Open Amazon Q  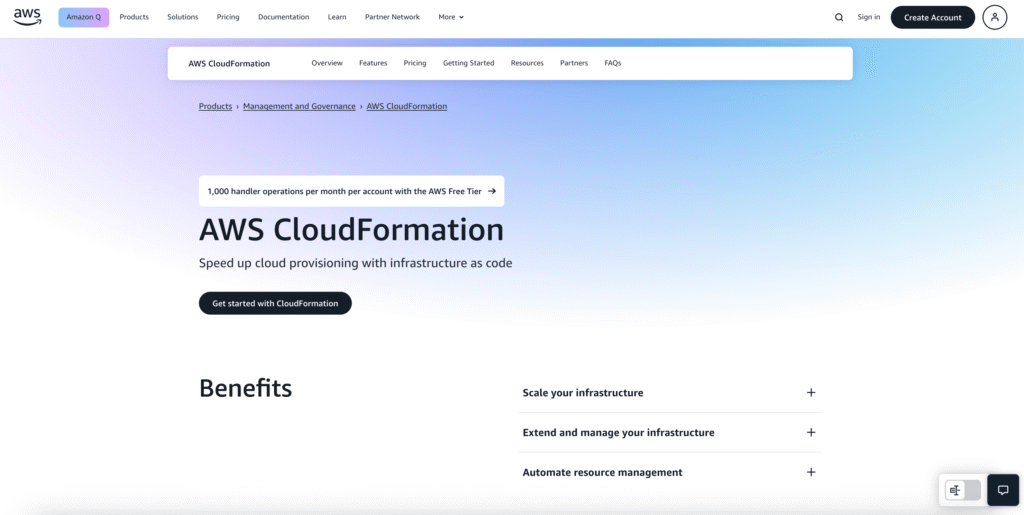[84, 18]
